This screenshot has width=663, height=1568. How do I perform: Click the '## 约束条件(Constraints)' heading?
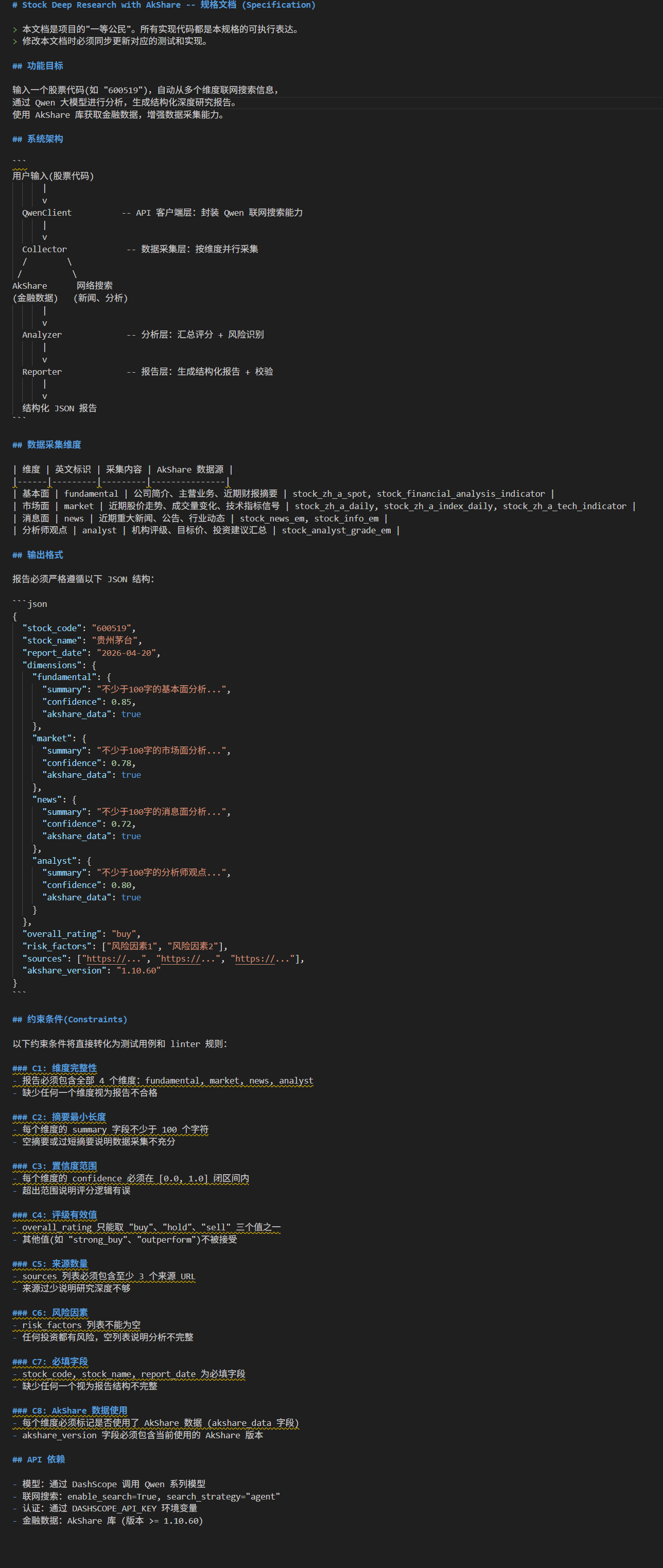point(70,1019)
